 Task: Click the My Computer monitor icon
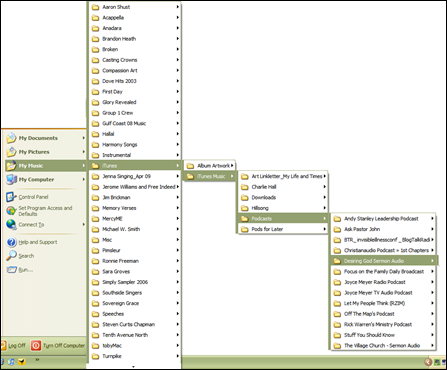point(11,179)
